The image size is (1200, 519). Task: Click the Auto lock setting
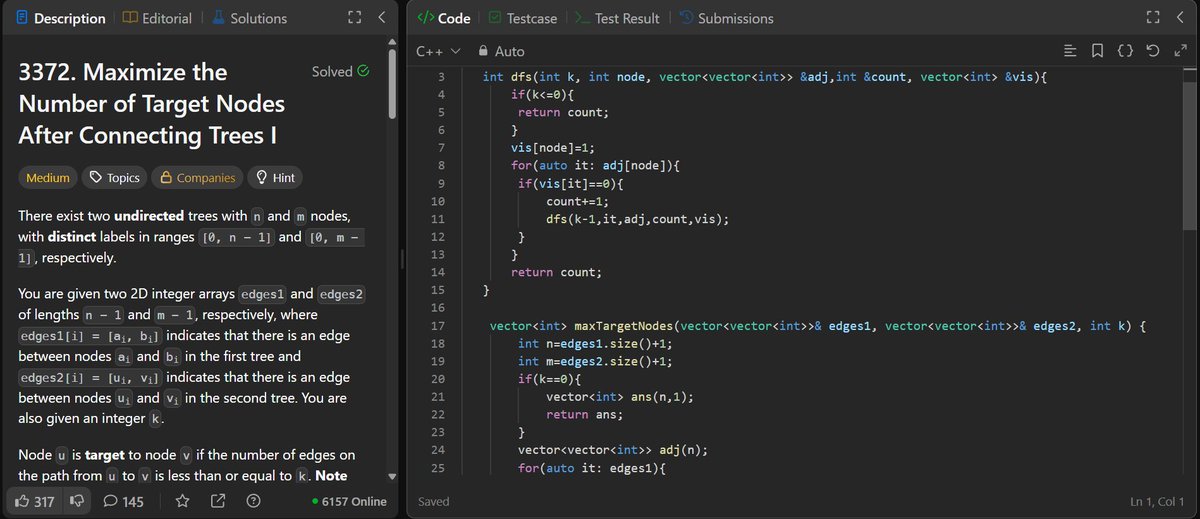click(x=501, y=51)
